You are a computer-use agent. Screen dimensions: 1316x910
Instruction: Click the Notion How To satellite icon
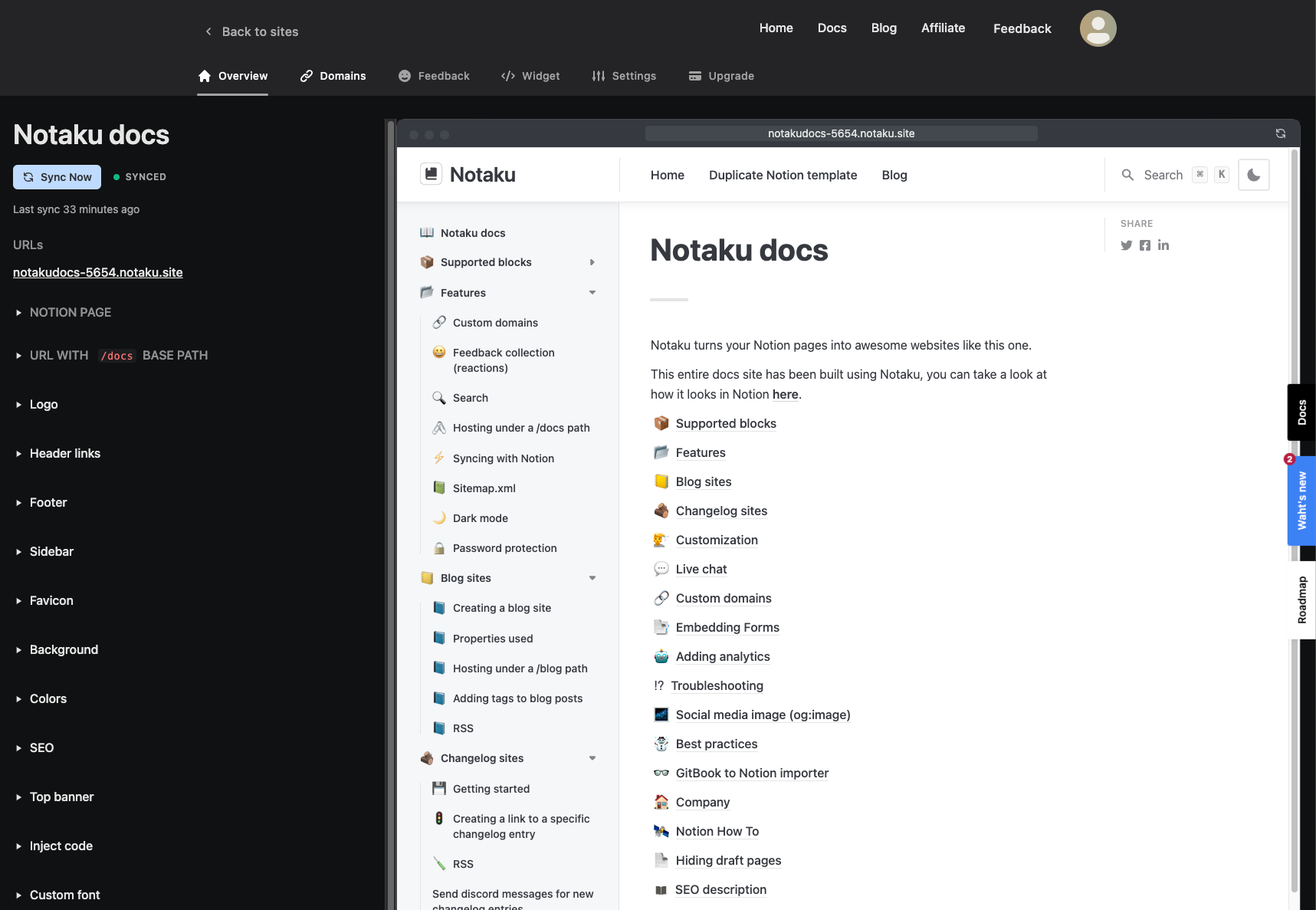click(661, 831)
